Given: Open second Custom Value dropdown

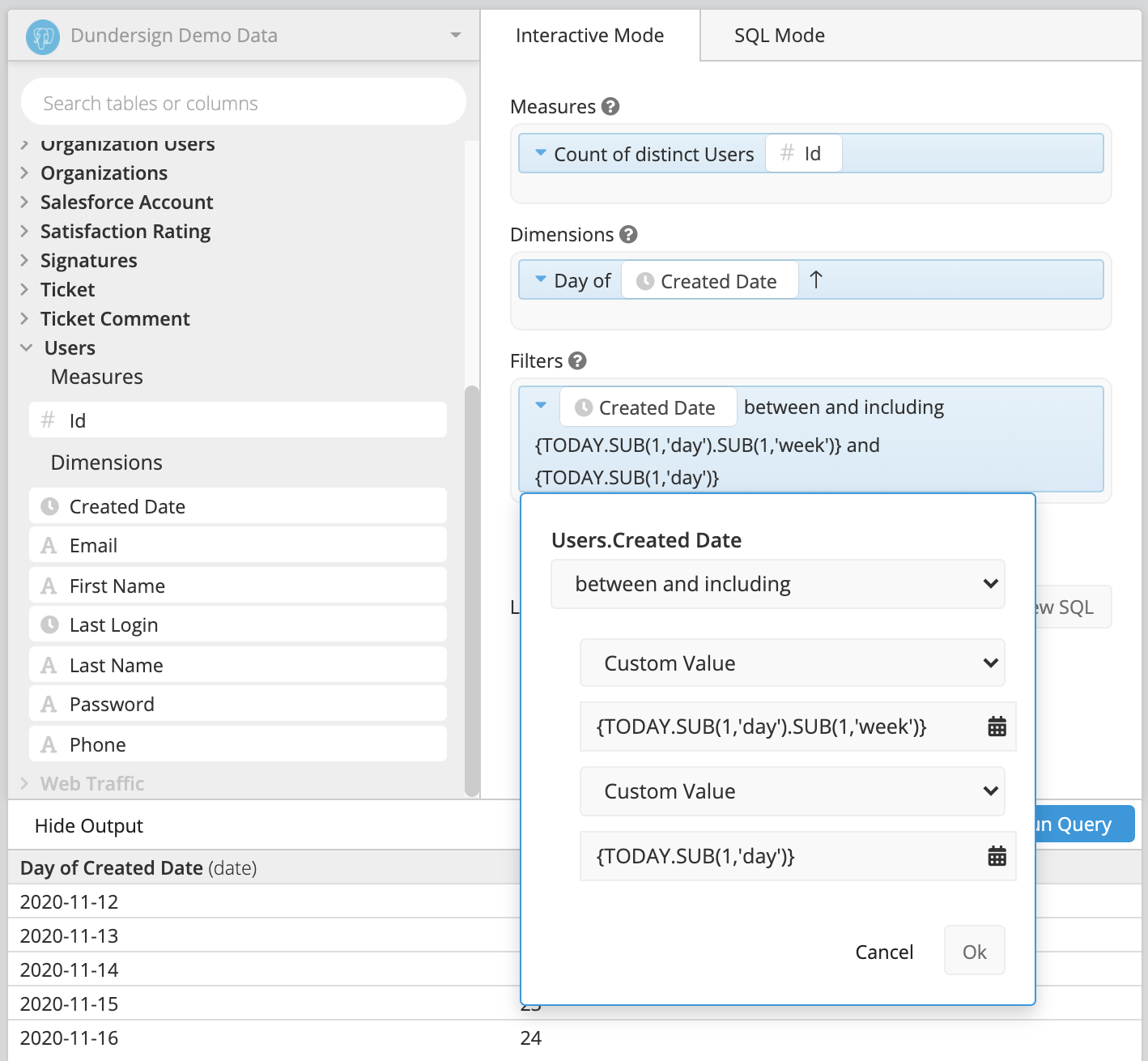Looking at the screenshot, I should [793, 791].
